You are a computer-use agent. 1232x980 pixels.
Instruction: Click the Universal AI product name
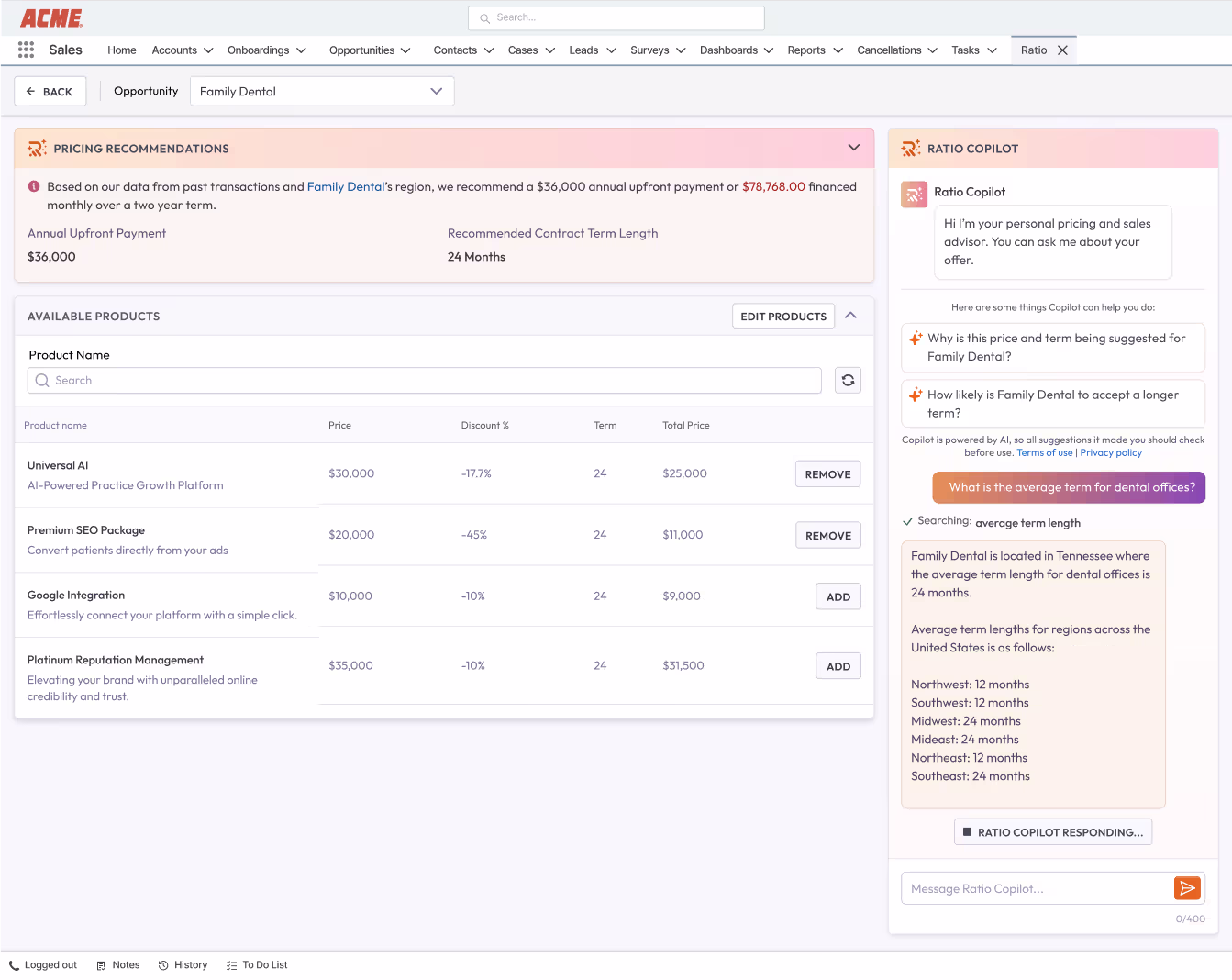[58, 465]
